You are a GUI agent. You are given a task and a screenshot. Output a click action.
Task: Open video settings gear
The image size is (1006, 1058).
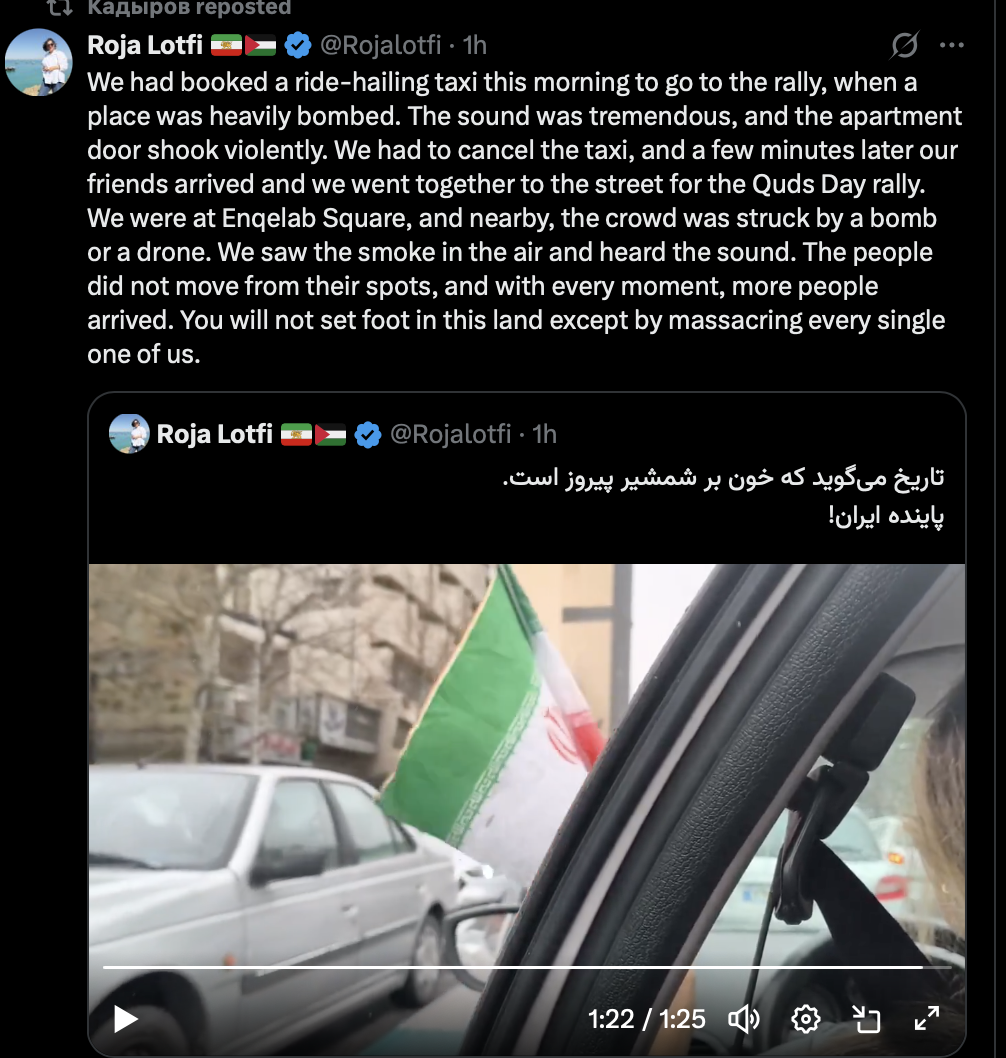[x=806, y=1019]
